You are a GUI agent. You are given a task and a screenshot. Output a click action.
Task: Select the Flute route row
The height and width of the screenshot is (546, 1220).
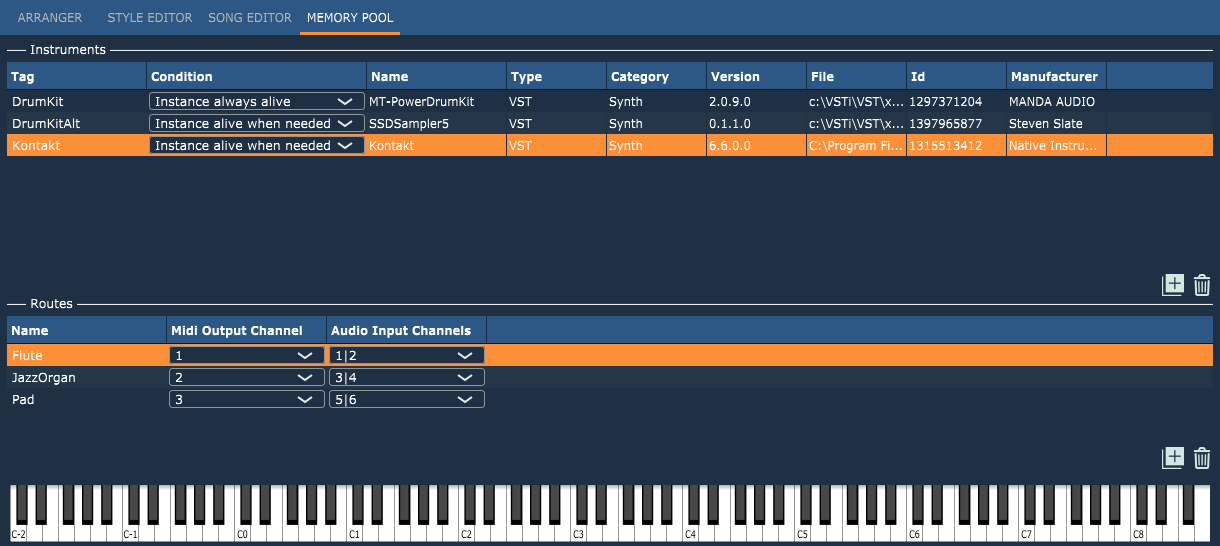click(610, 355)
